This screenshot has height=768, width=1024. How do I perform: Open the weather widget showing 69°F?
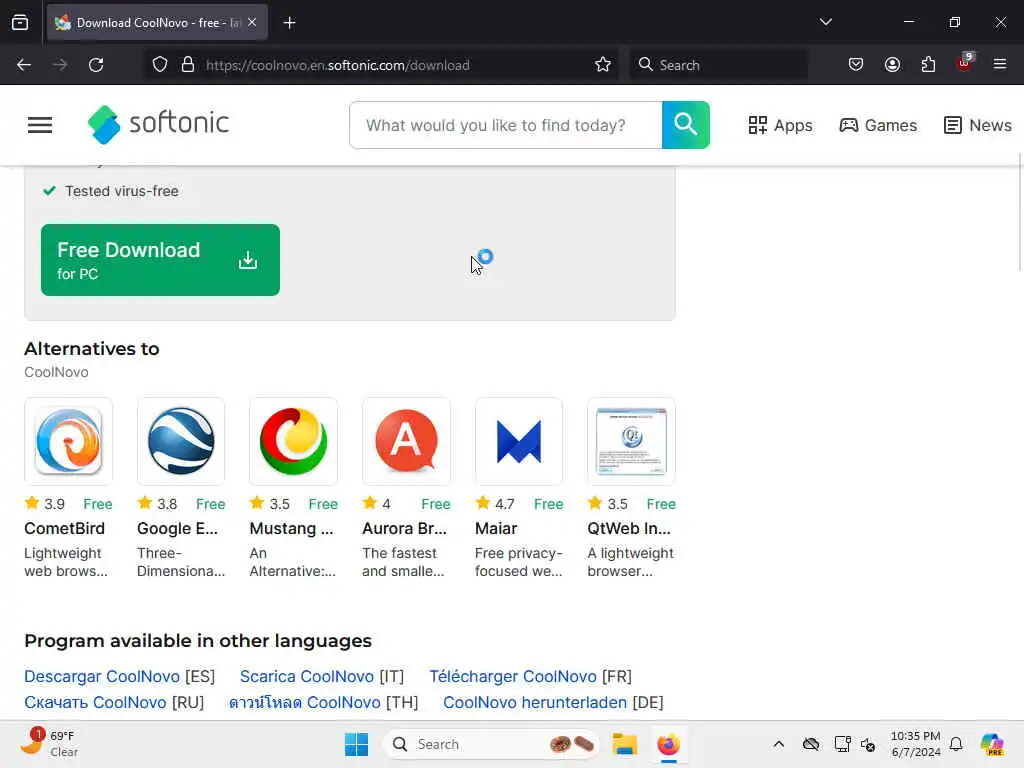[x=49, y=744]
